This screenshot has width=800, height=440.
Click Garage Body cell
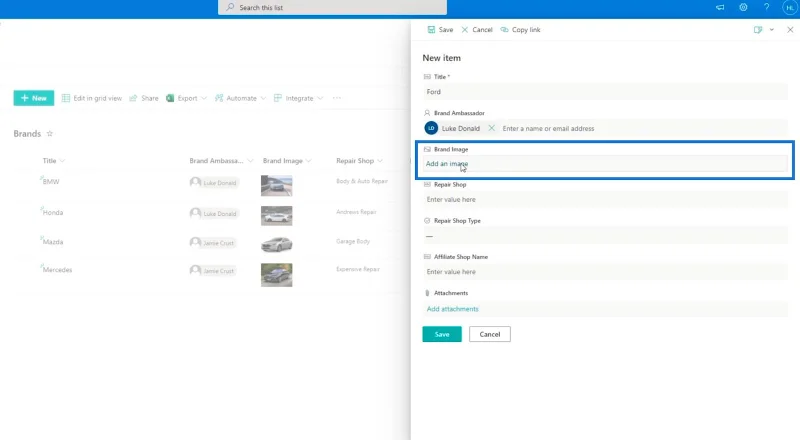click(x=353, y=241)
